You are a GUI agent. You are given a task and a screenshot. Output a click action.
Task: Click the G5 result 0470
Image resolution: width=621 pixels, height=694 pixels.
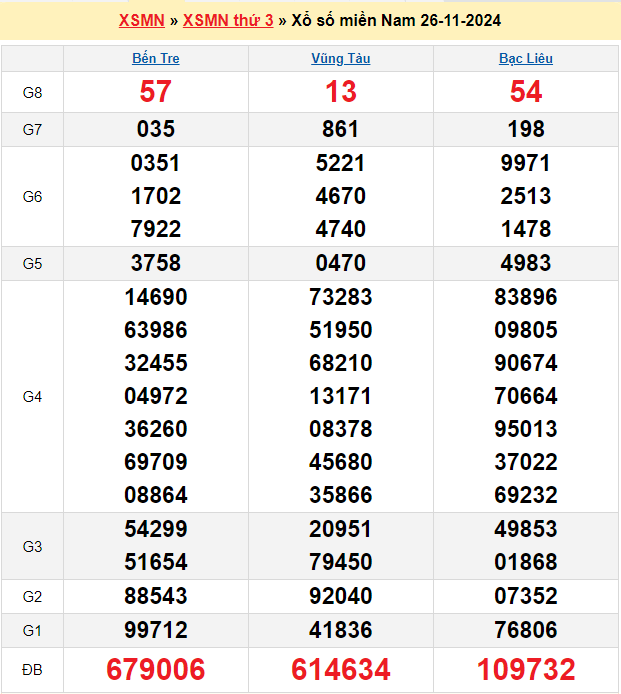(340, 263)
